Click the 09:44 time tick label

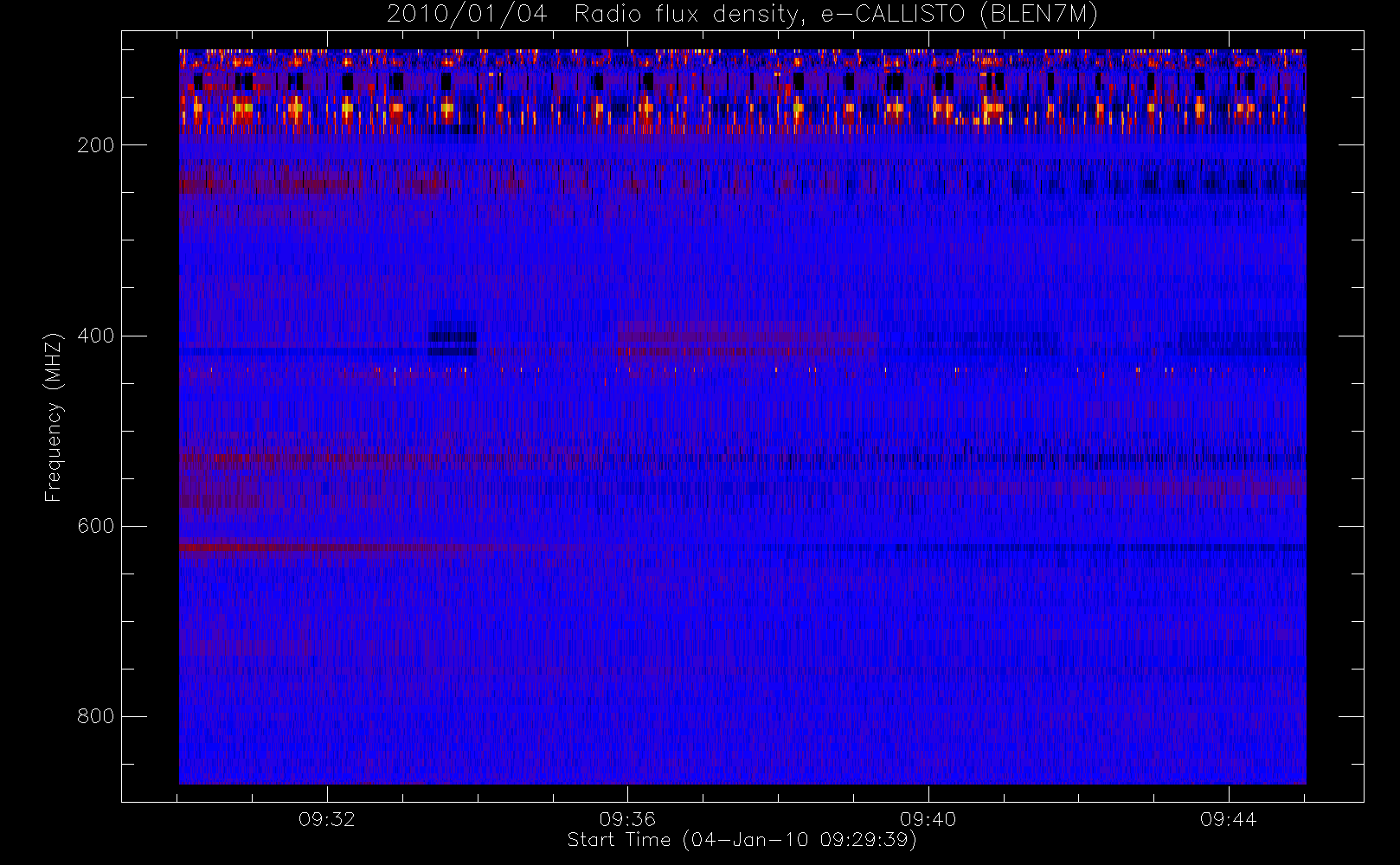click(x=1228, y=819)
